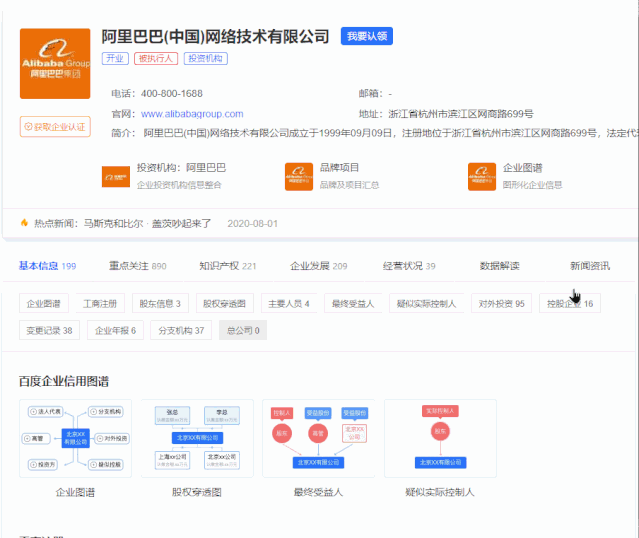Switch to the 企业发展 209 tab
639x538 pixels.
tap(318, 266)
